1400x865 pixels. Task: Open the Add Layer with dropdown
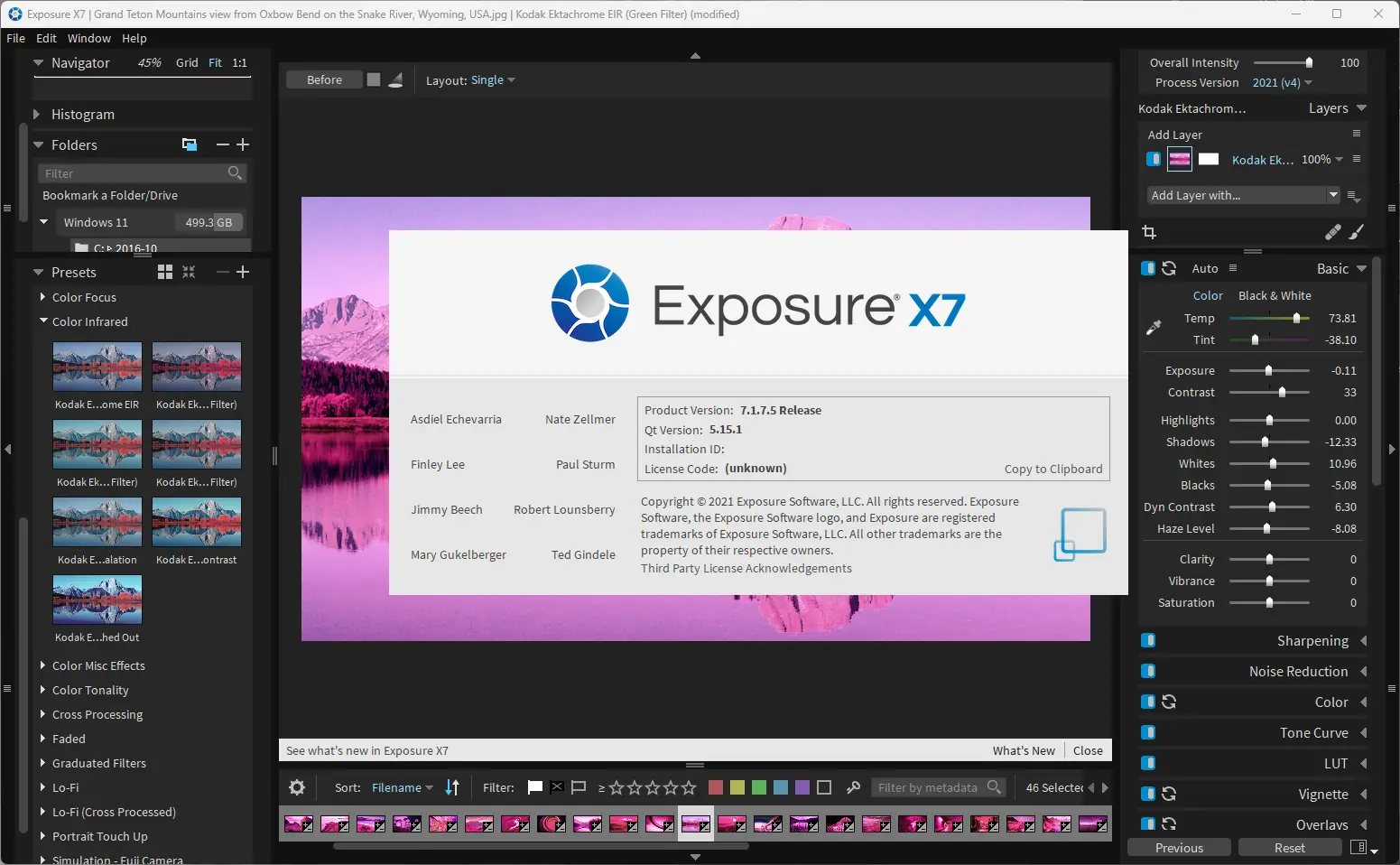point(1244,195)
